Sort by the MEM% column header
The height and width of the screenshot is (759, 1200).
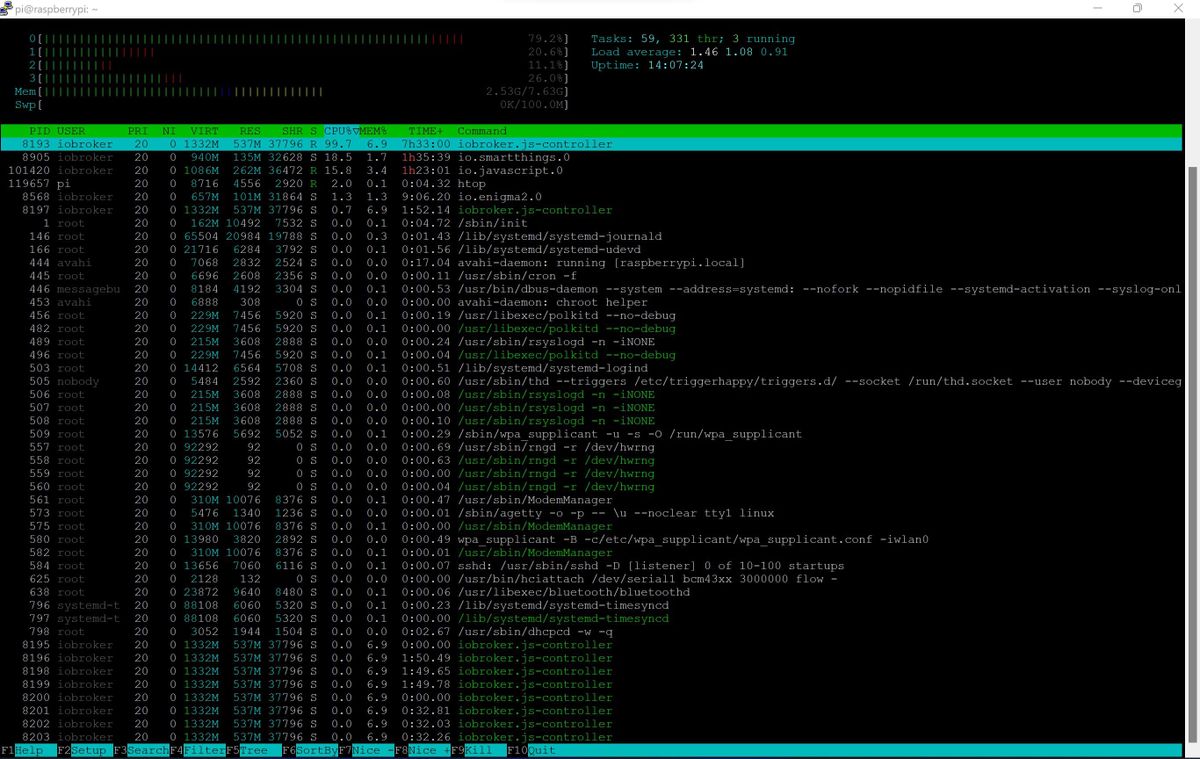(x=374, y=131)
